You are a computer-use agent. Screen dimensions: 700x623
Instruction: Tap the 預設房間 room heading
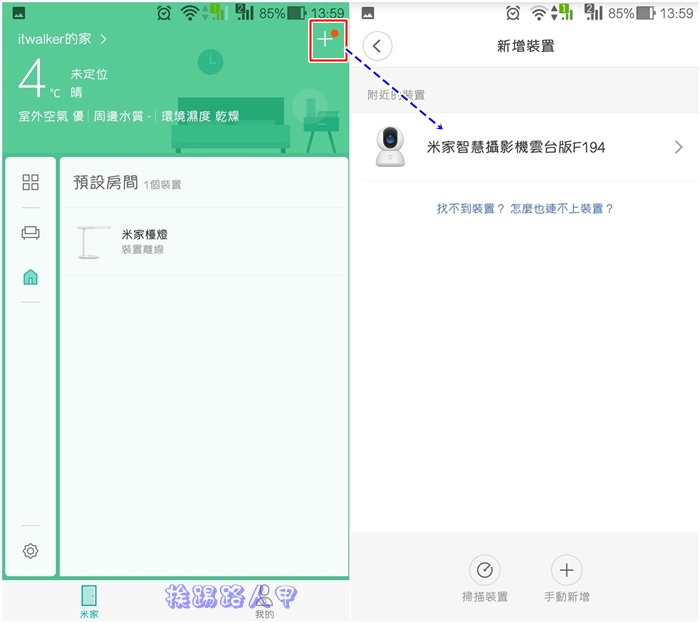106,182
